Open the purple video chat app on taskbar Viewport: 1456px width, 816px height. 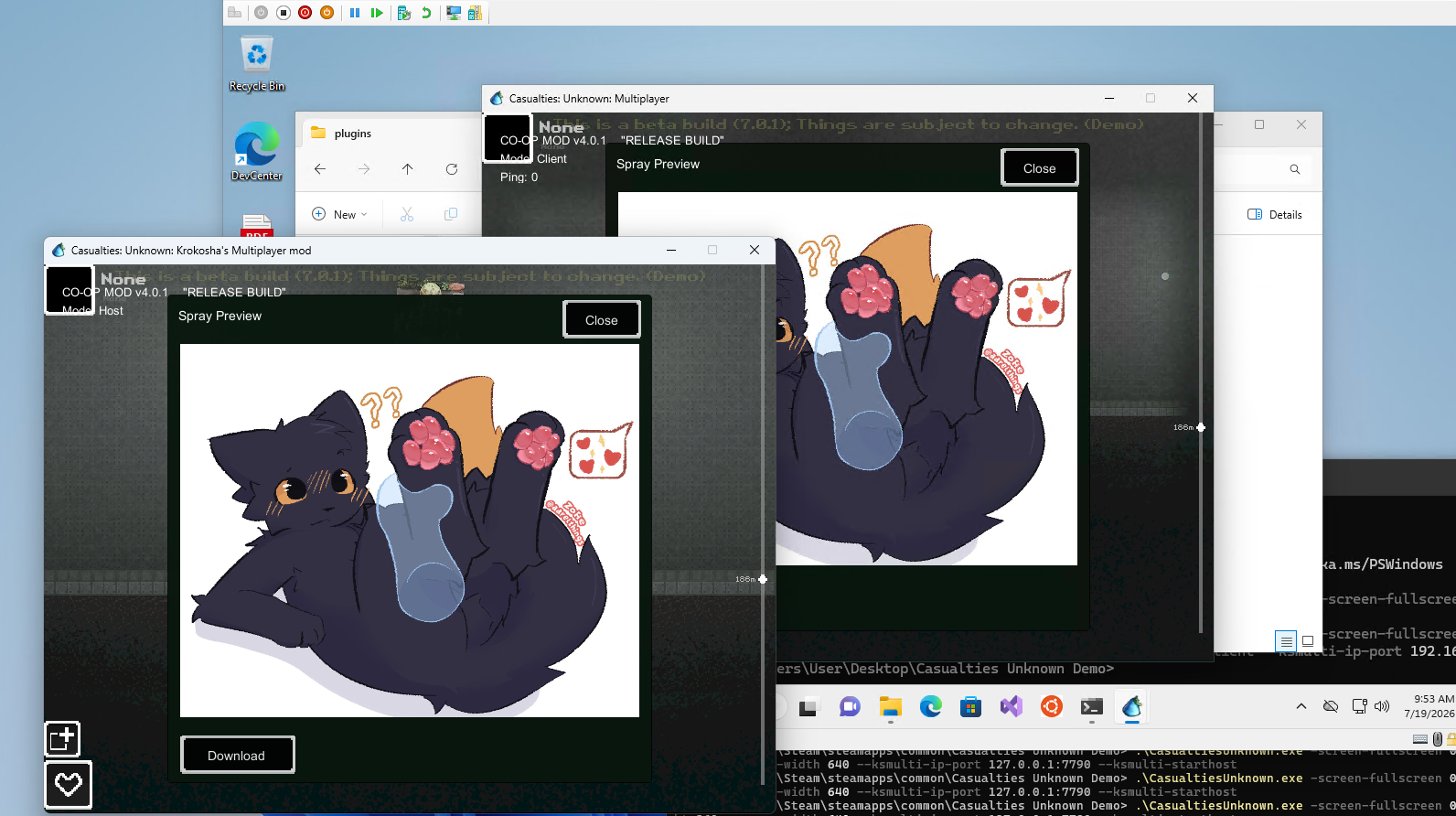850,707
